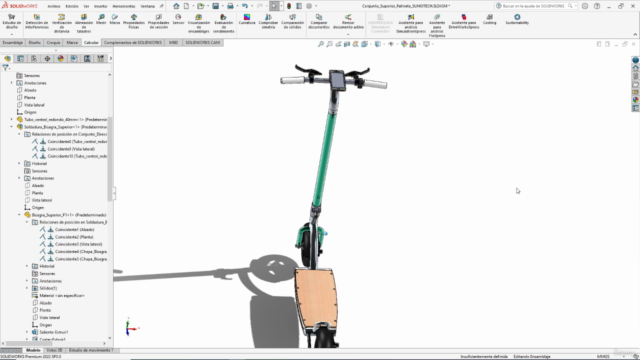640x360 pixels.
Task: Open the Edición menu
Action: 72,6
